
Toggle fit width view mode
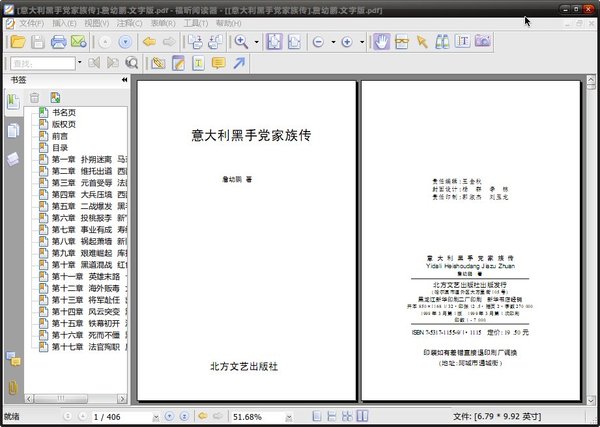294,42
